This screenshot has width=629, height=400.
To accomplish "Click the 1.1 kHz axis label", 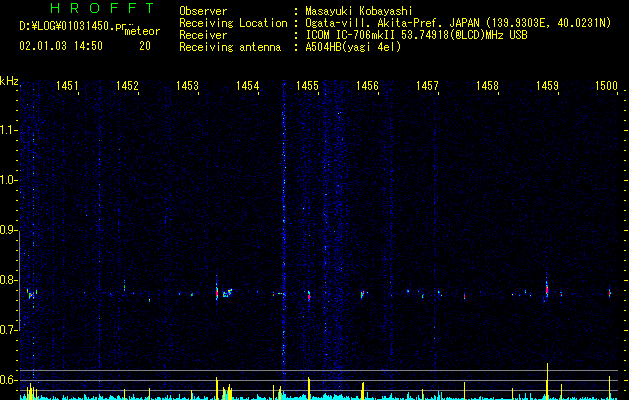I will coord(8,130).
